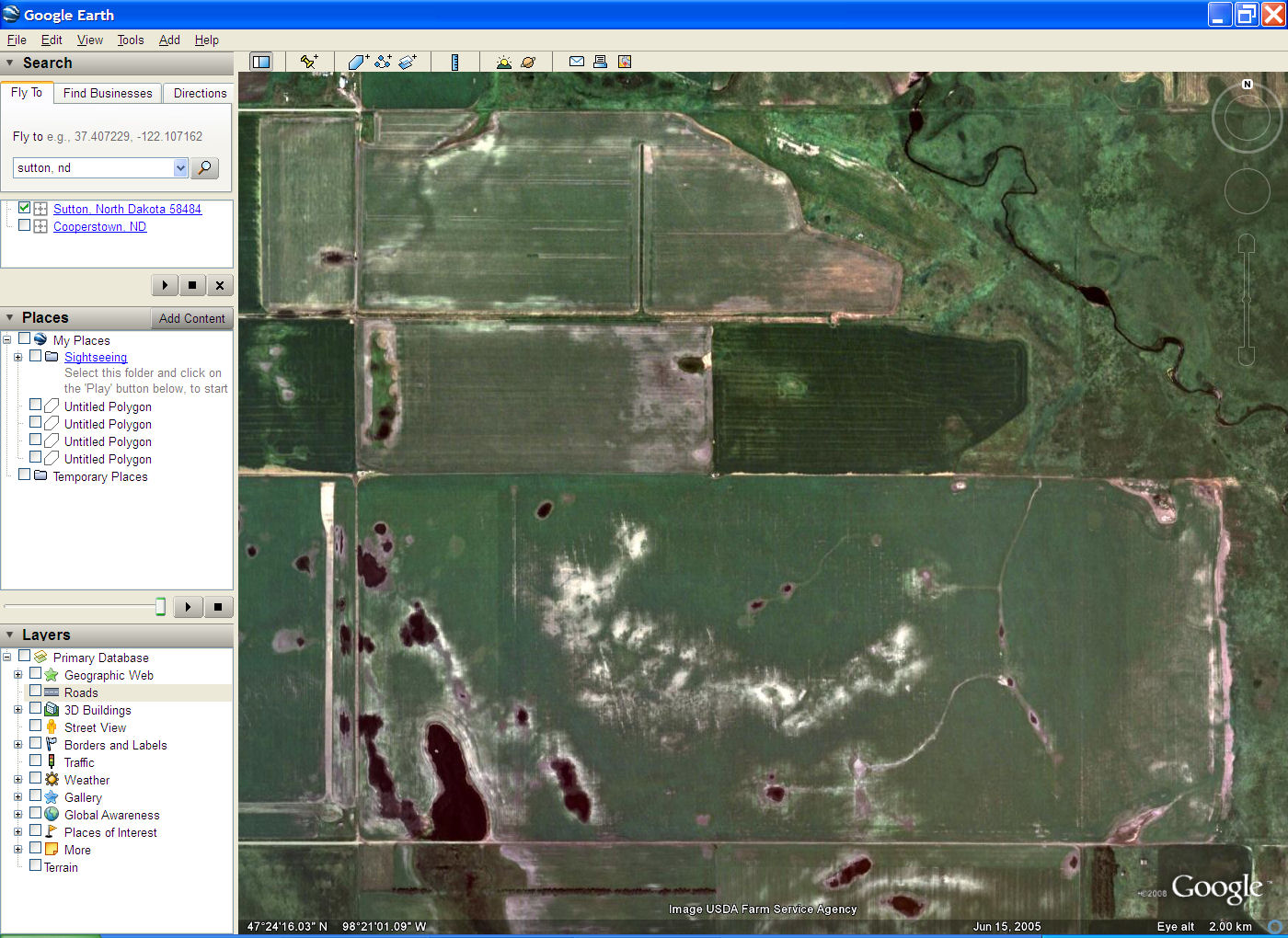1288x938 pixels.
Task: Click the Global Awareness globe icon
Action: pos(52,815)
